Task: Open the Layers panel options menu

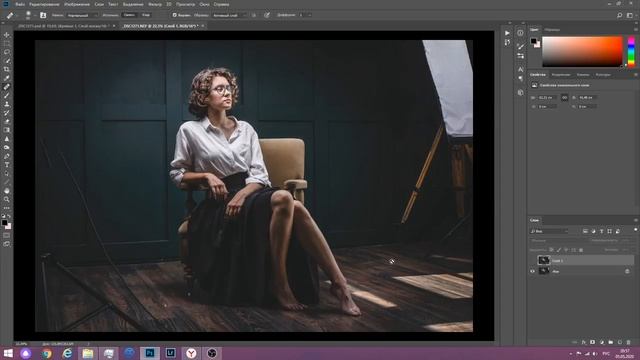Action: (x=636, y=220)
